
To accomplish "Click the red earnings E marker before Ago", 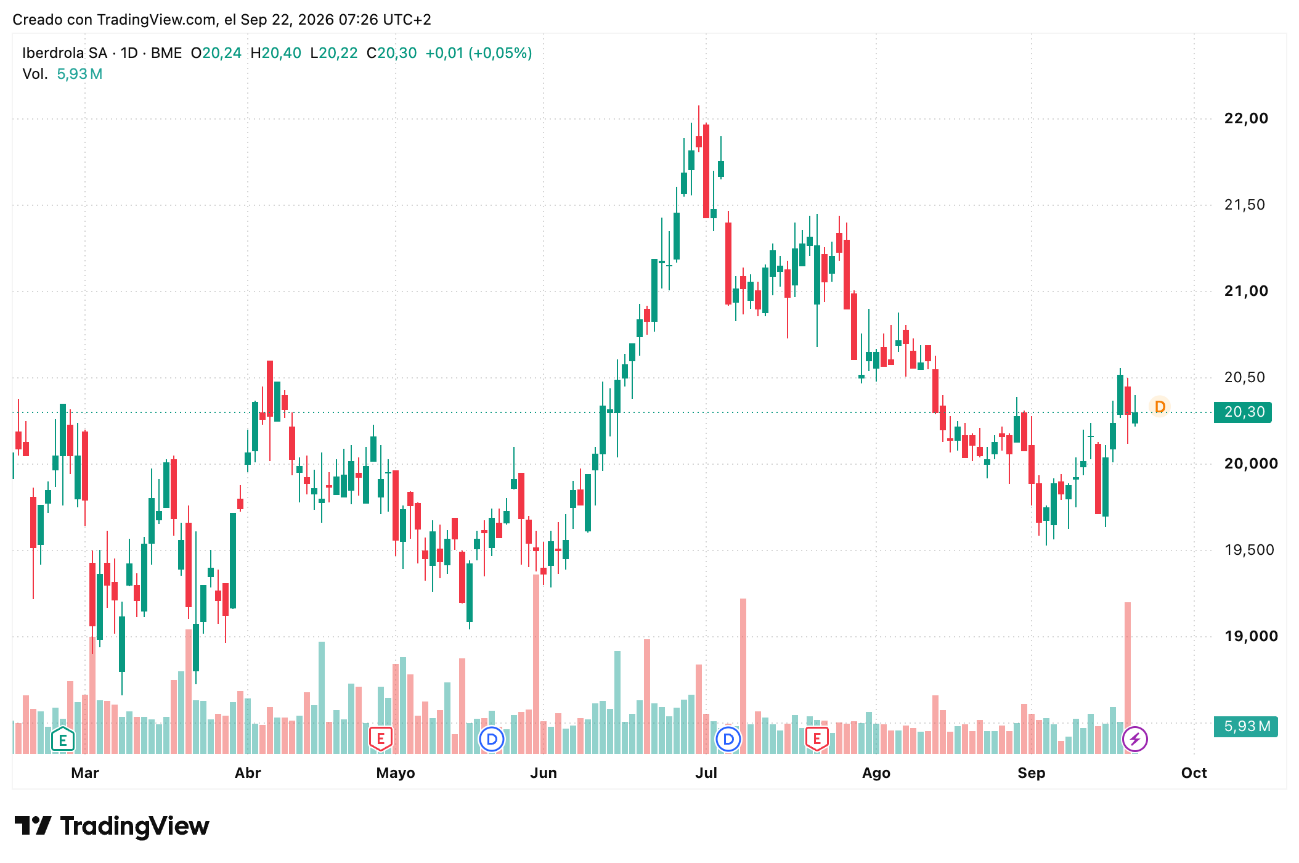I will tap(817, 740).
